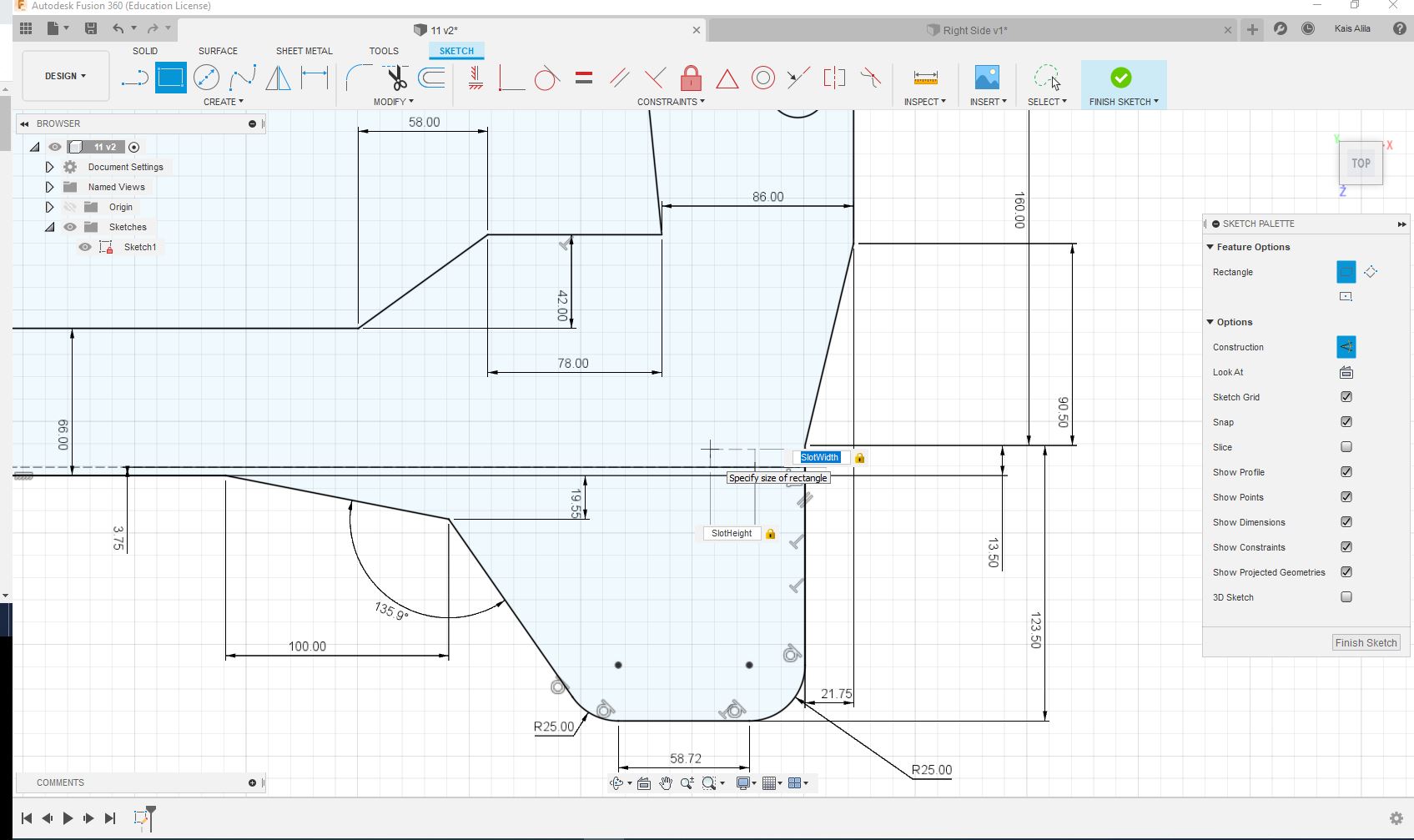
Task: Click the SlotHeight dimension input field
Action: 732,533
